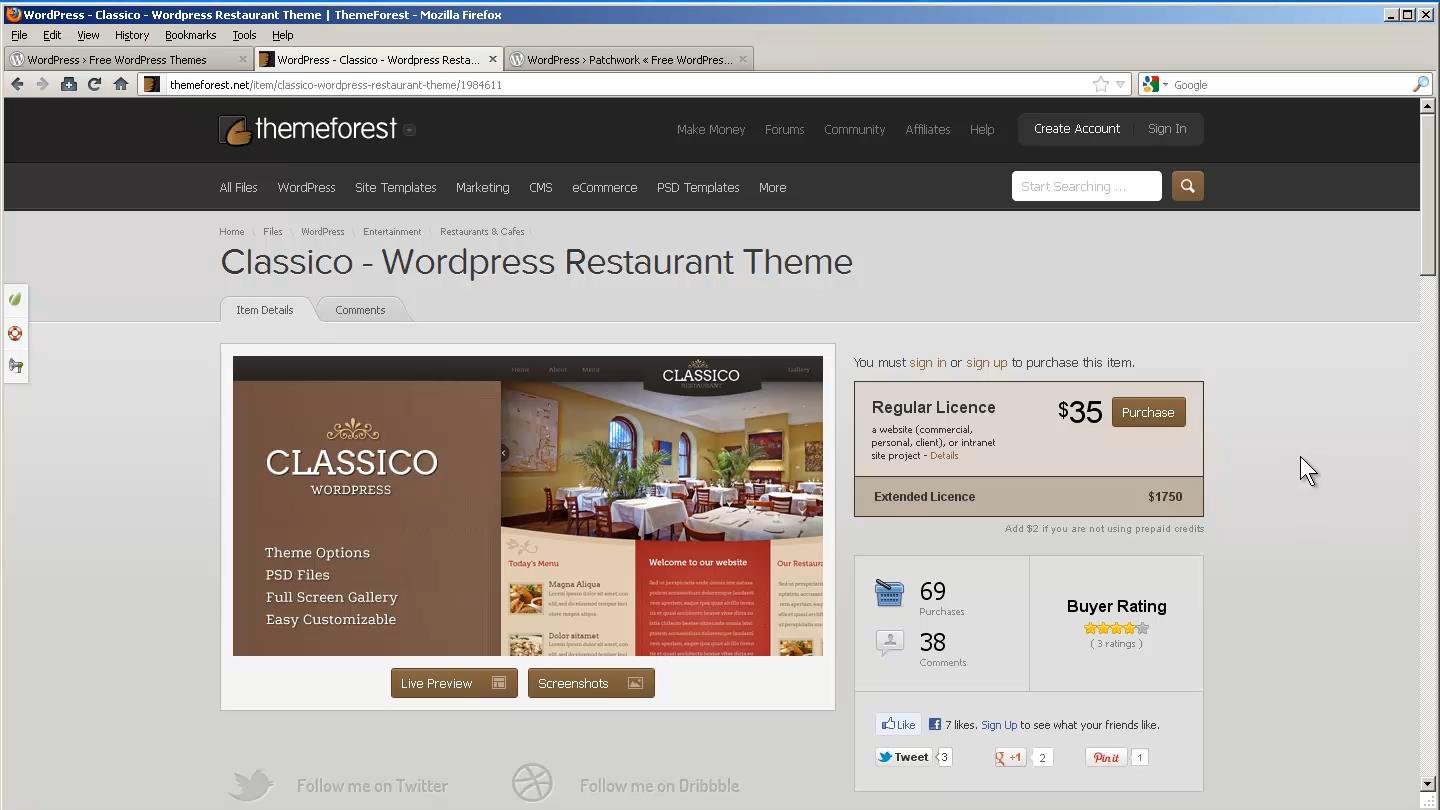The image size is (1440, 810).
Task: Open the Site Templates category menu
Action: click(395, 187)
